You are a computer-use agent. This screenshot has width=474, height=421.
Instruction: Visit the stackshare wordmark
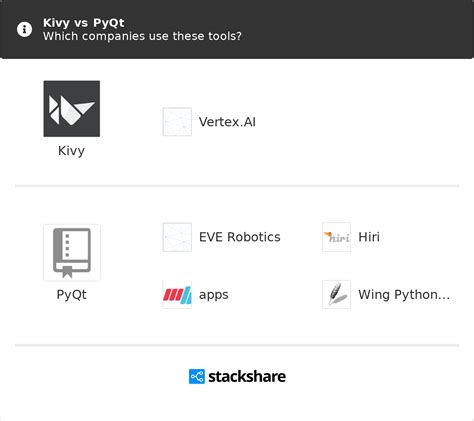pos(247,377)
